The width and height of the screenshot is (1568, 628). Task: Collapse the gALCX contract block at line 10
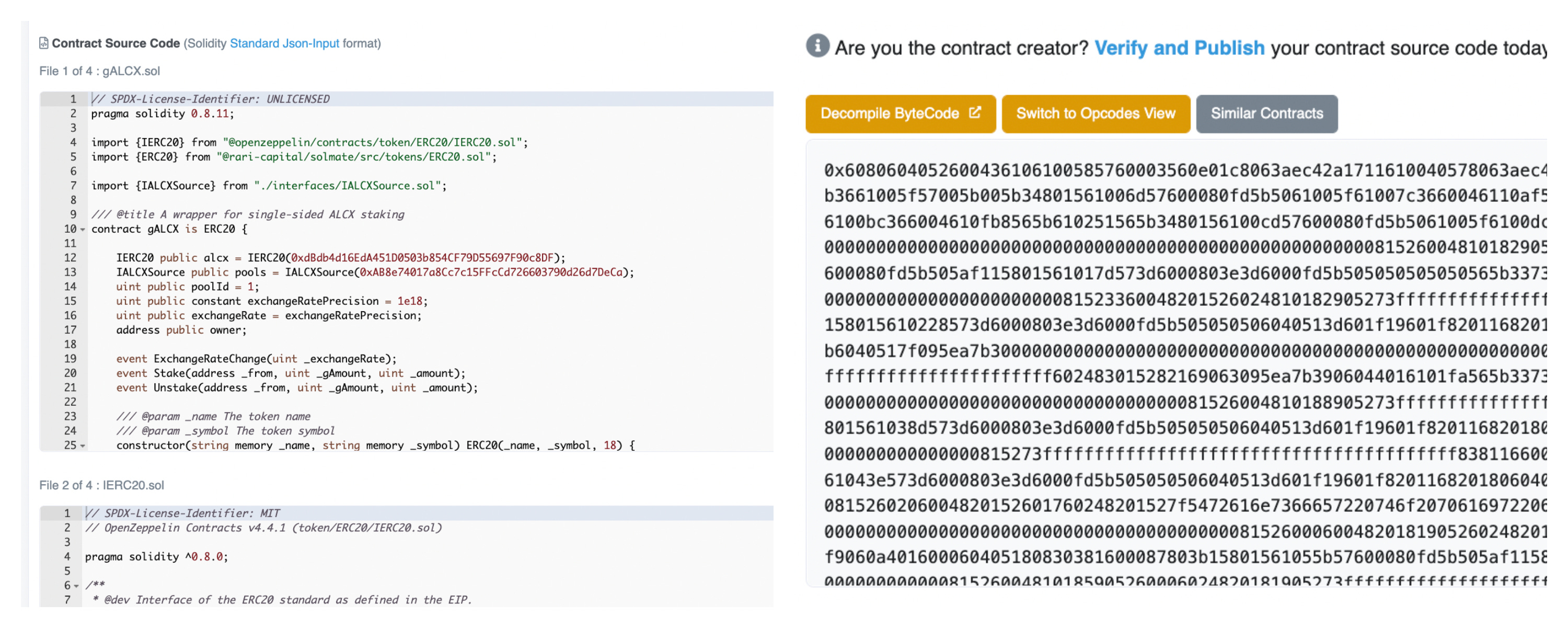click(83, 230)
